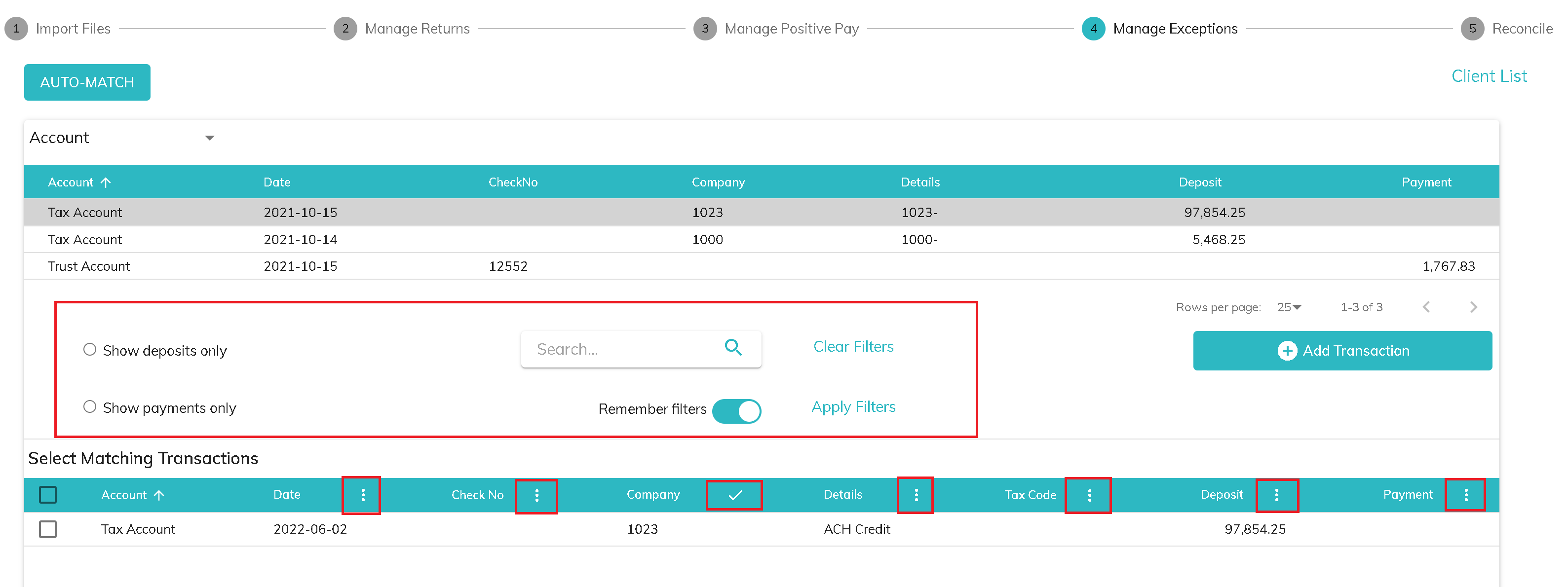Go to the next page of rows
The width and height of the screenshot is (1568, 587).
[1473, 307]
